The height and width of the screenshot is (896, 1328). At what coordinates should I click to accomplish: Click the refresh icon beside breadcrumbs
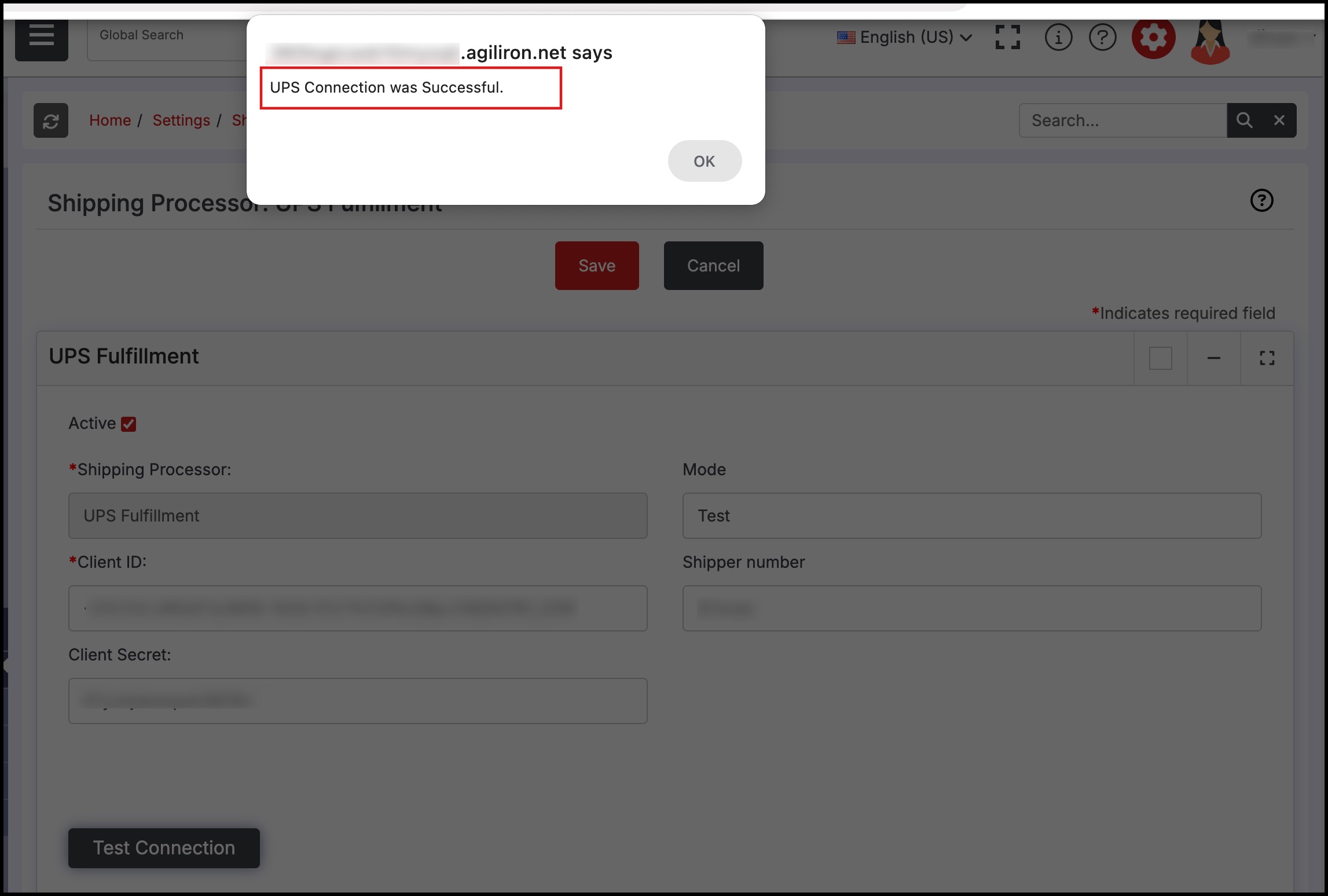(51, 120)
